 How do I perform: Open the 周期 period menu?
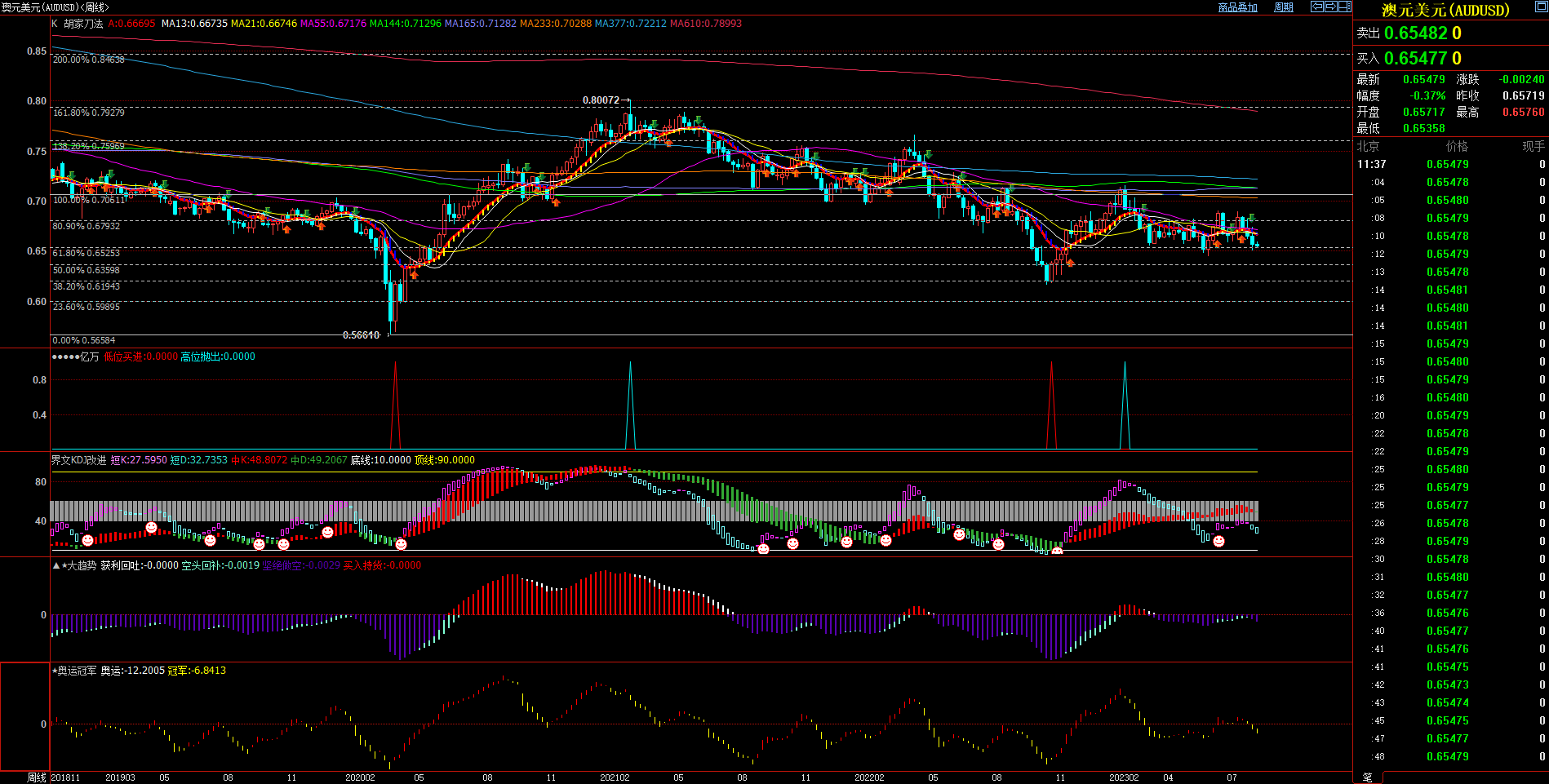point(1284,7)
